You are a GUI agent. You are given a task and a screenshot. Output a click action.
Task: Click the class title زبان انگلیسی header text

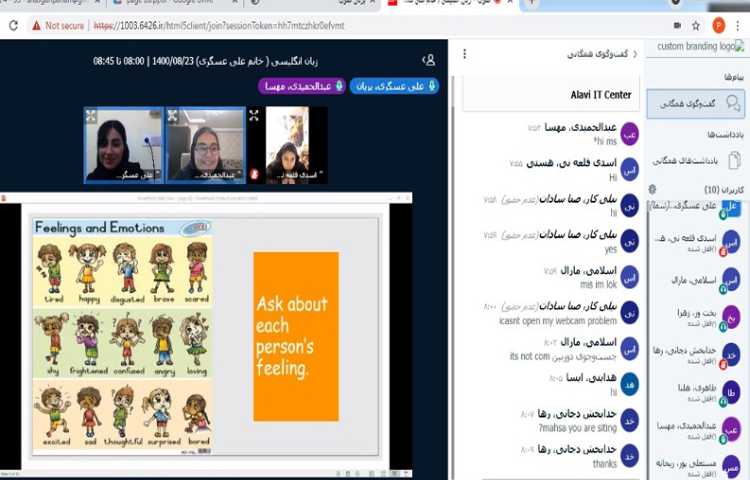coord(205,61)
